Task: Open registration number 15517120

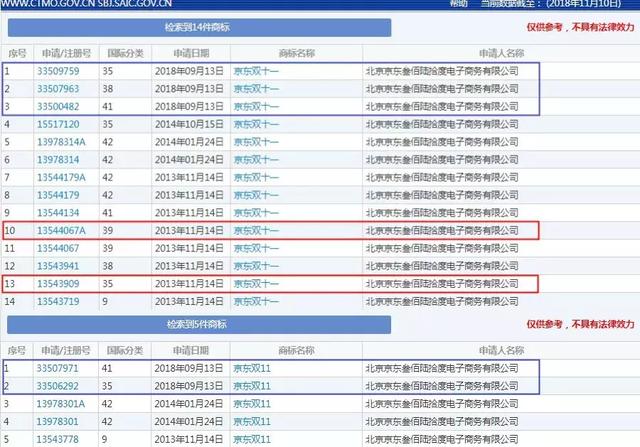Action: [58, 124]
